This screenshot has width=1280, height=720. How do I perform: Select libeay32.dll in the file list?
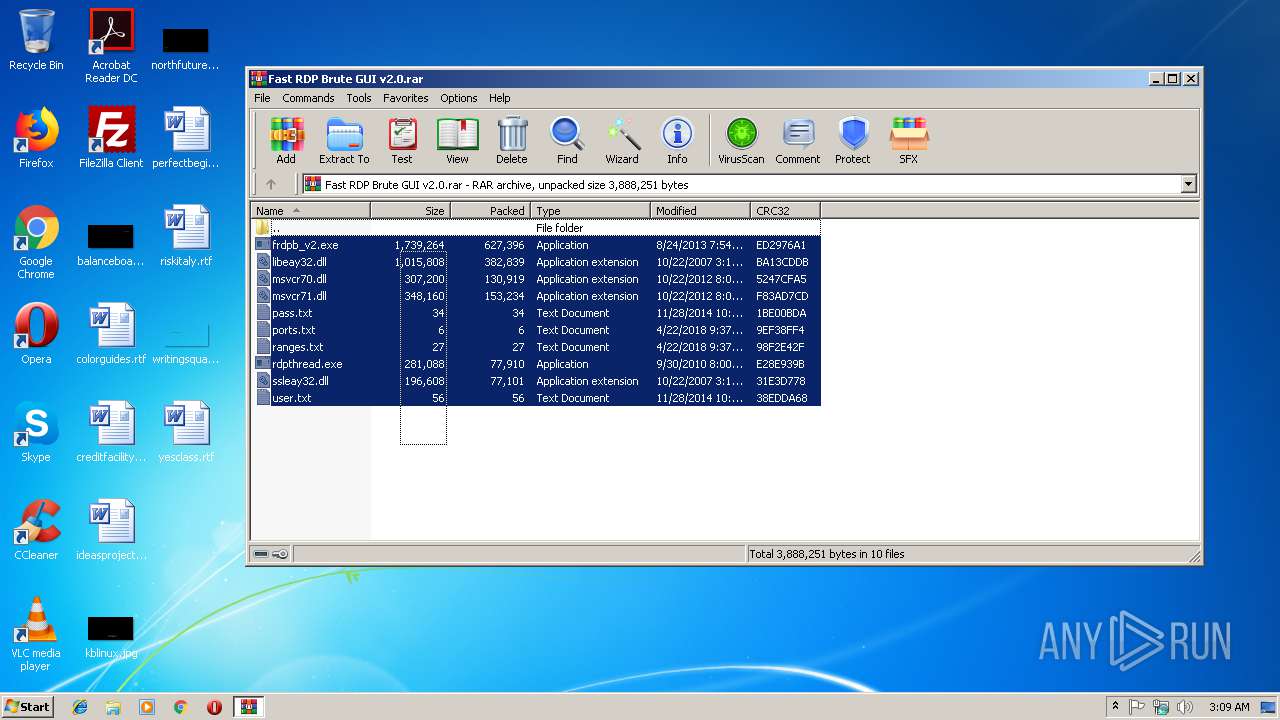536,262
